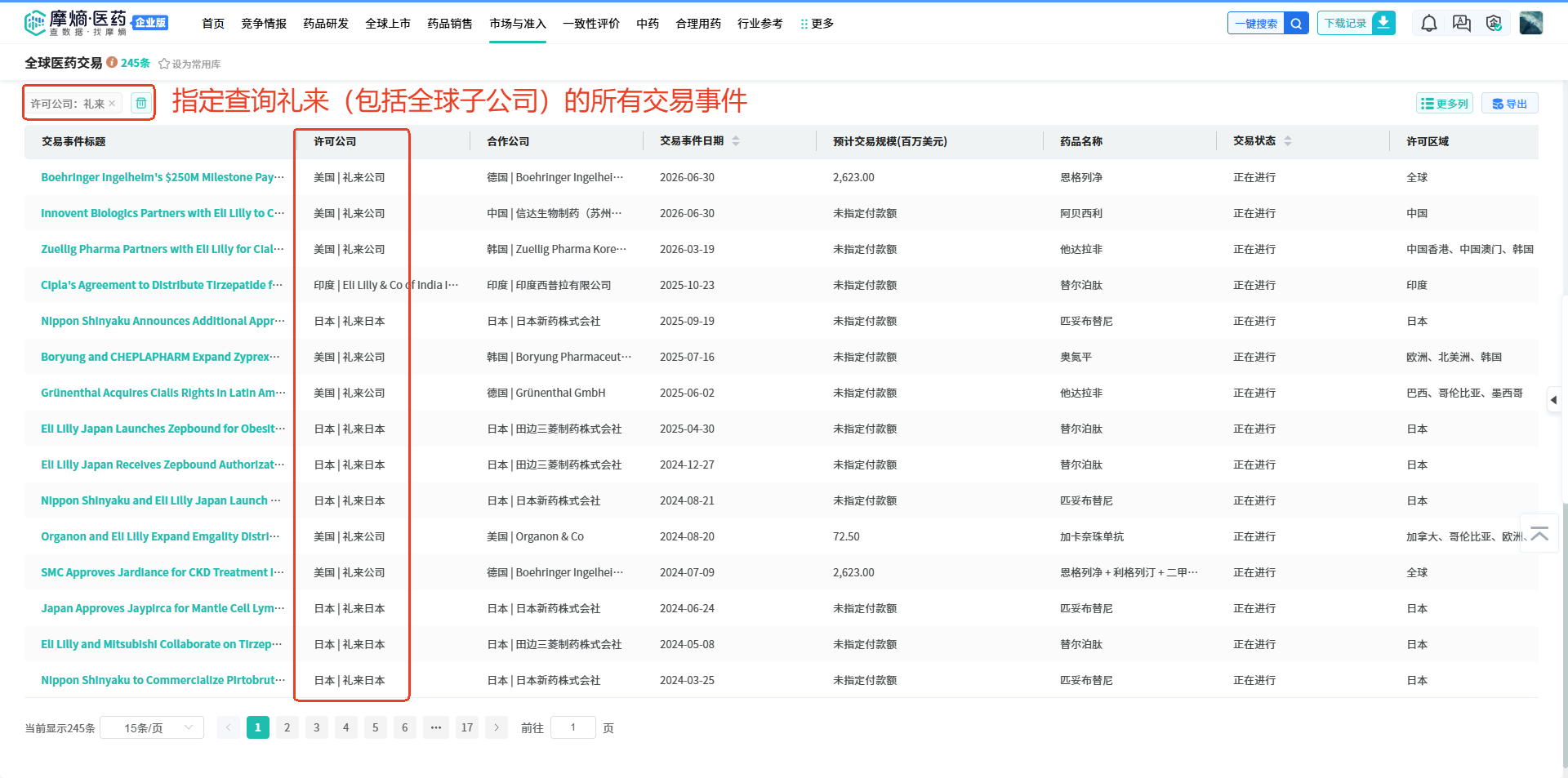Open Cipla's Agreement to Distribute Tirzepatide link

coord(163,285)
